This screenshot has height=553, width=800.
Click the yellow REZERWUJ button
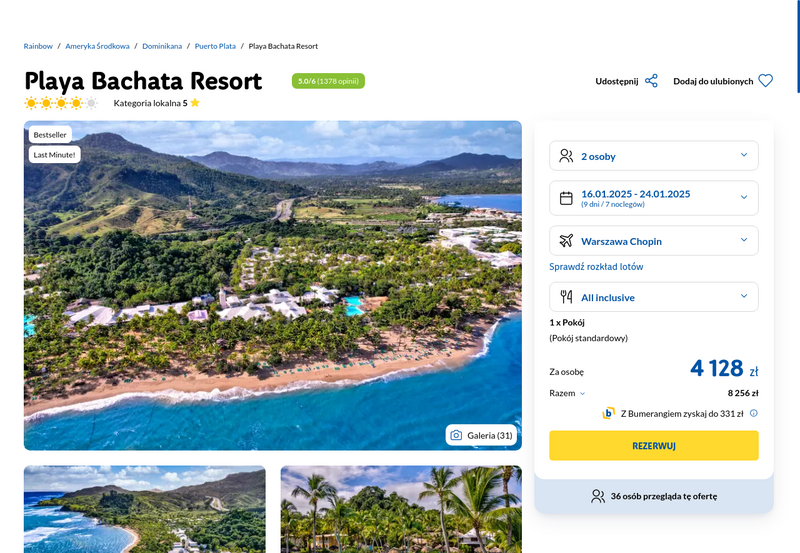[x=654, y=445]
